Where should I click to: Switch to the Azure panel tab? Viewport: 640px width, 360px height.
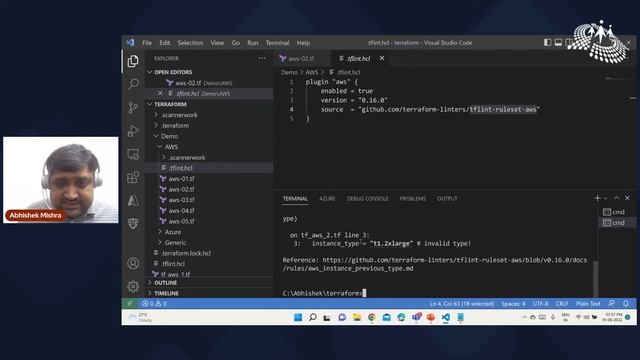(327, 198)
